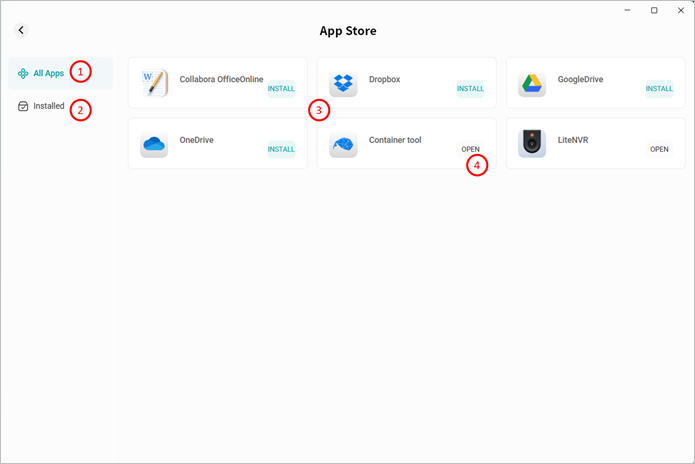Hit the OneDrive INSTALL button
Image resolution: width=695 pixels, height=464 pixels.
(281, 150)
